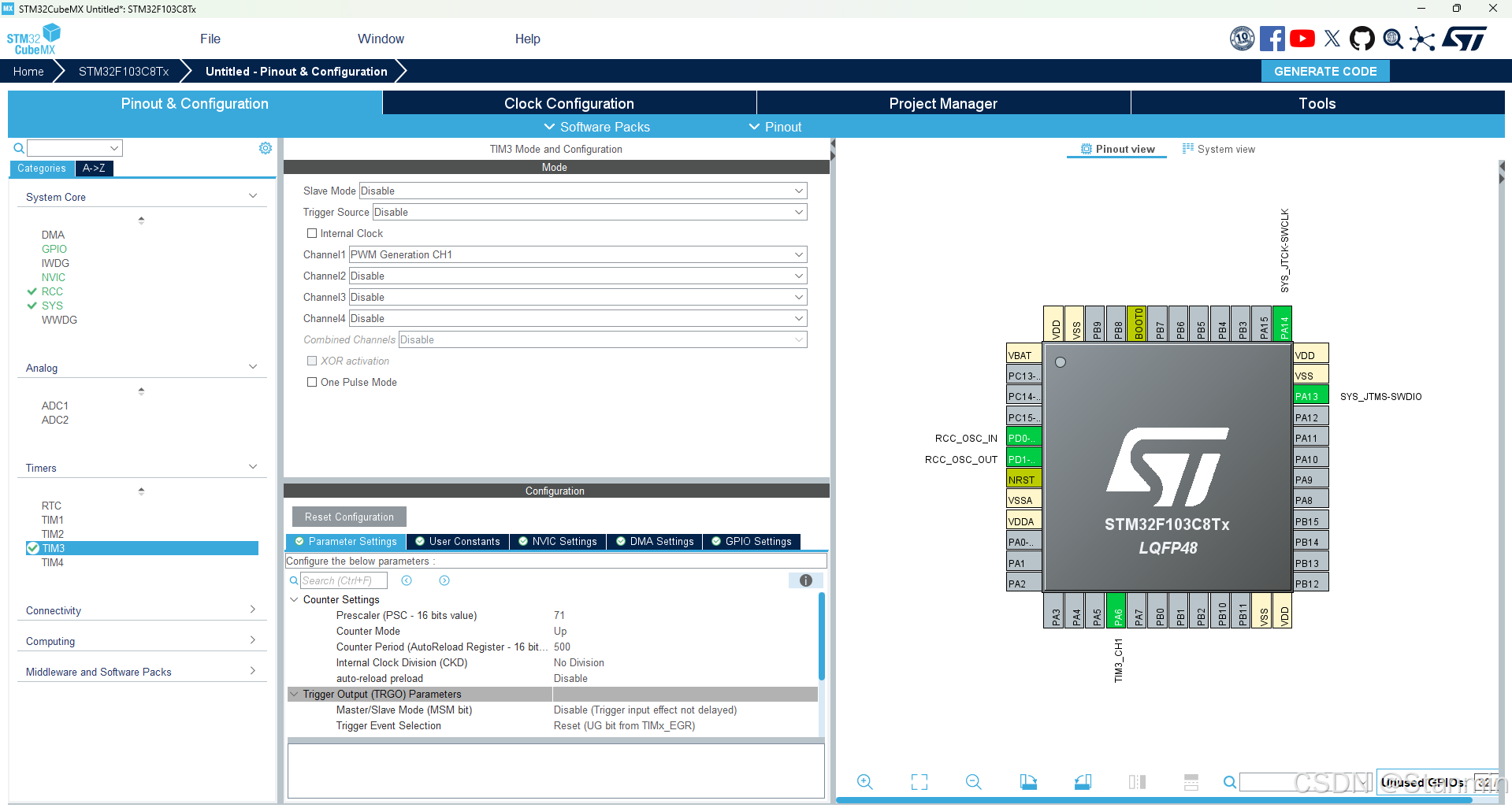
Task: Open the Channel1 PWM Generation dropdown
Action: 578,254
